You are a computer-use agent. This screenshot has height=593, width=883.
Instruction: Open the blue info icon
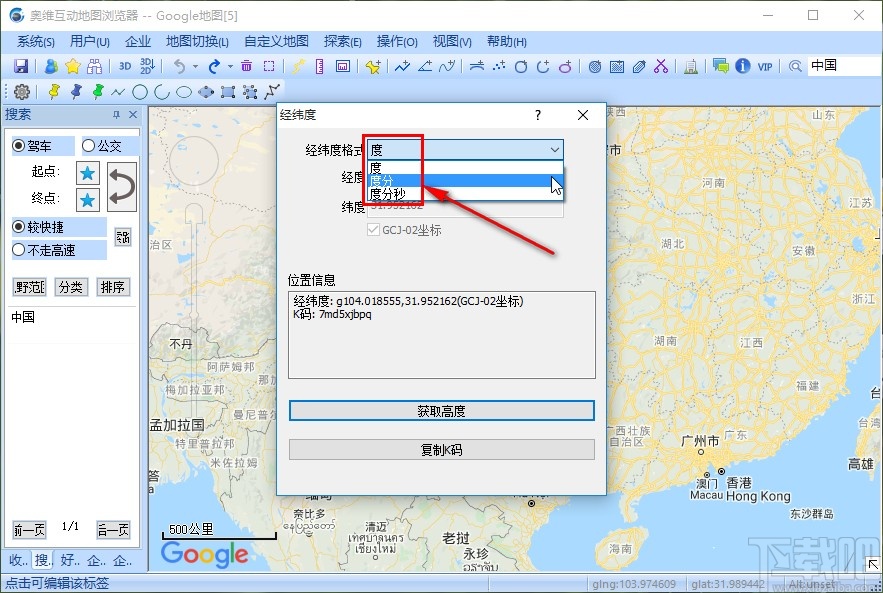[741, 66]
